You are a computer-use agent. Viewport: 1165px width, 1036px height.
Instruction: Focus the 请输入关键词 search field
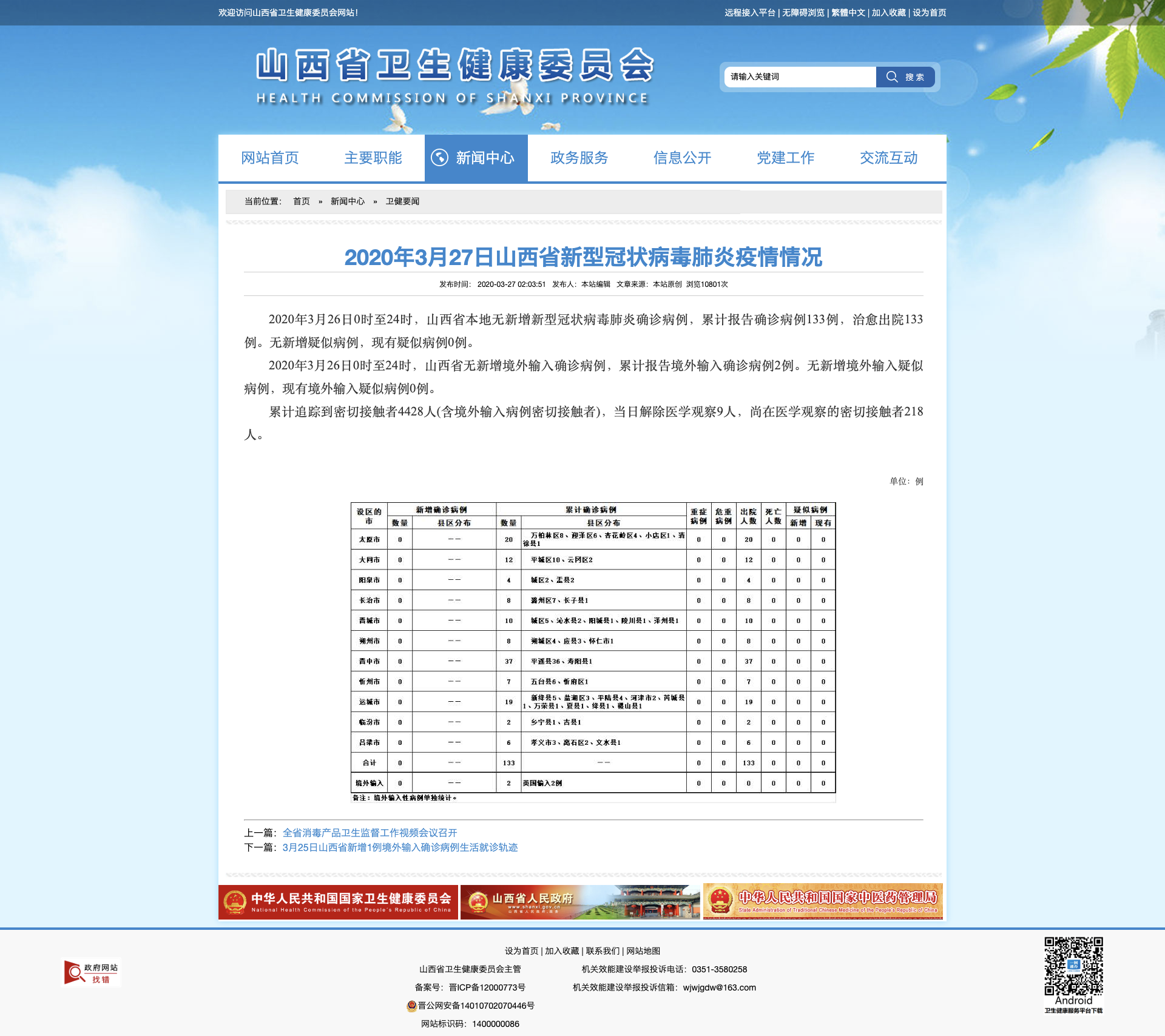pyautogui.click(x=800, y=77)
